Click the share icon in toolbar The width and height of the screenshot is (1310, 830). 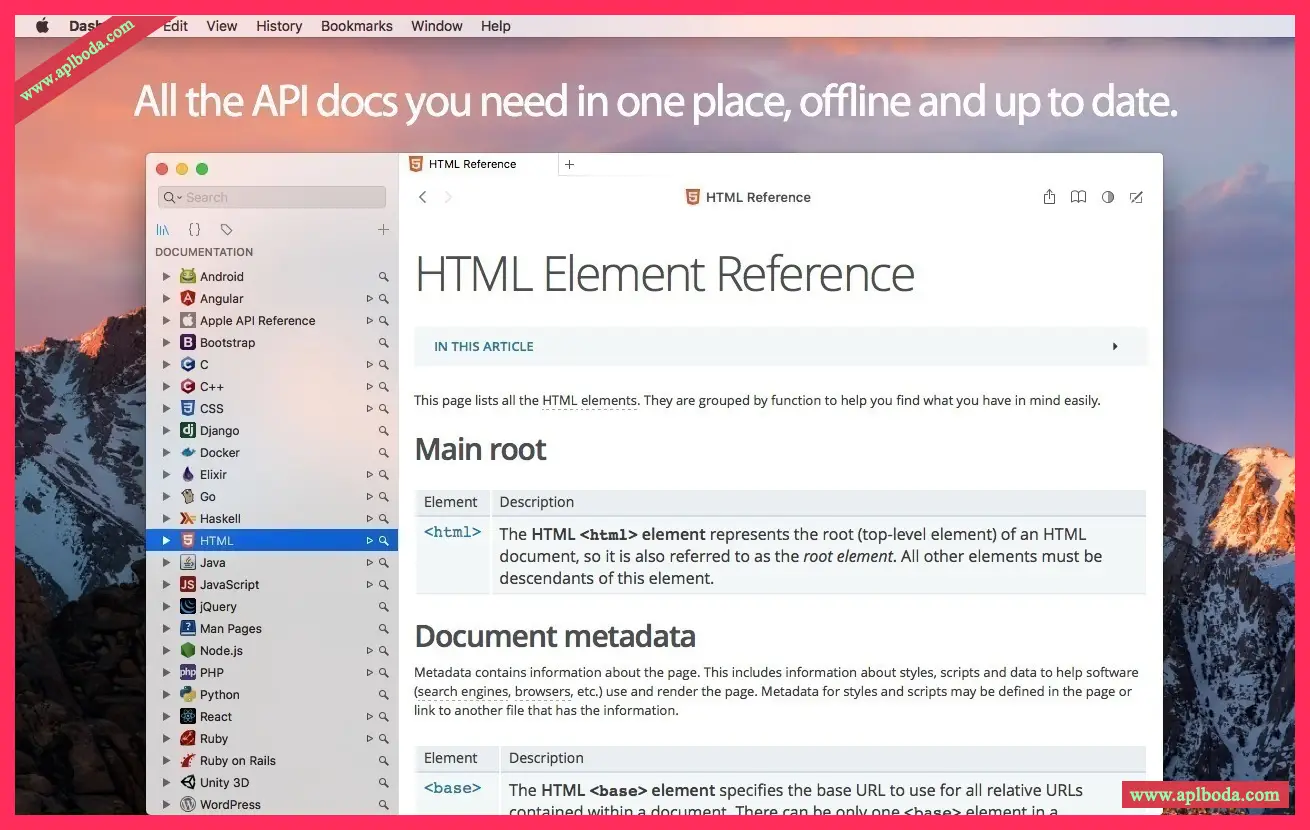pyautogui.click(x=1049, y=197)
